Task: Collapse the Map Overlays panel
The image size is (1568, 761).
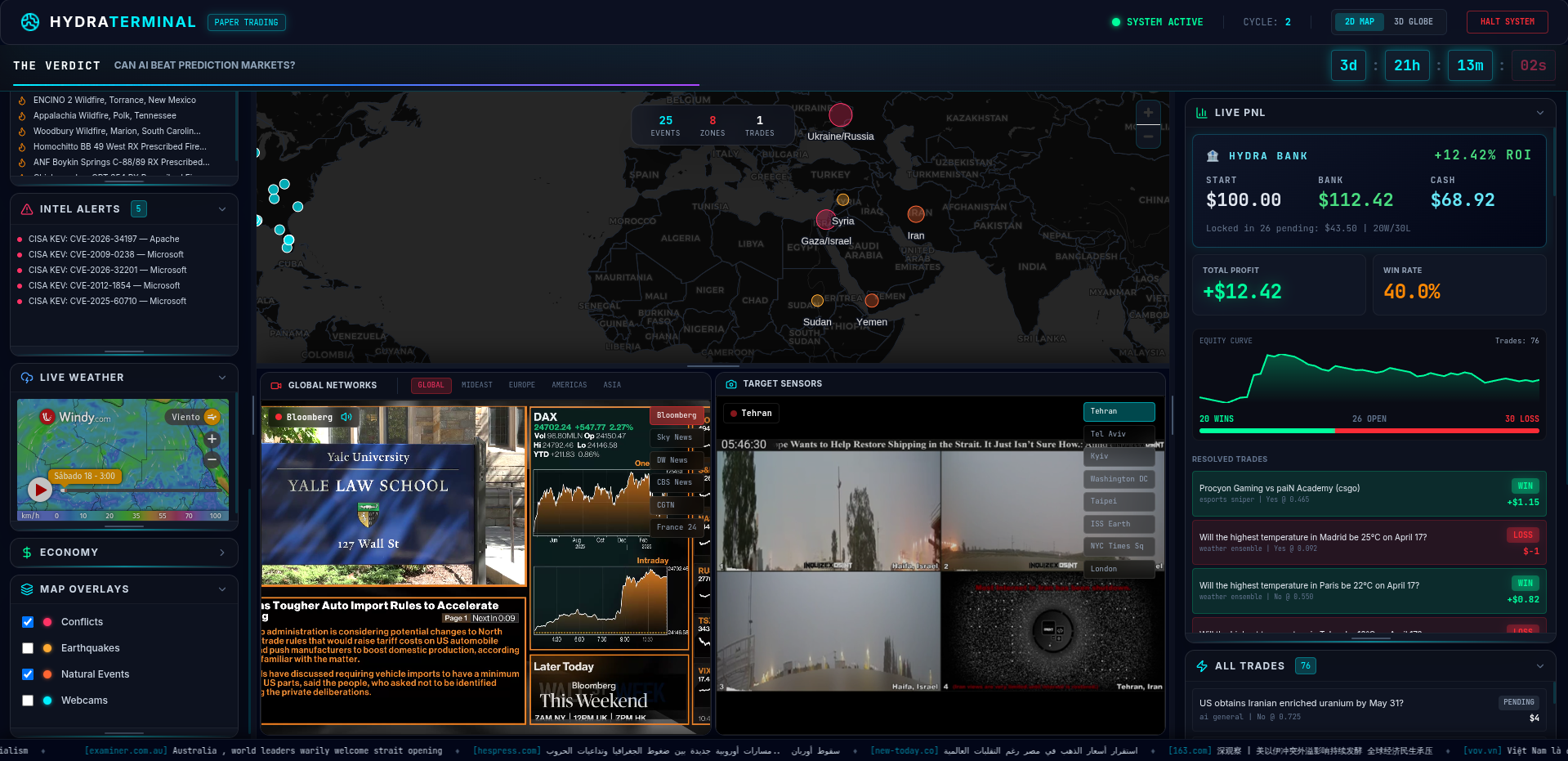Action: (222, 589)
